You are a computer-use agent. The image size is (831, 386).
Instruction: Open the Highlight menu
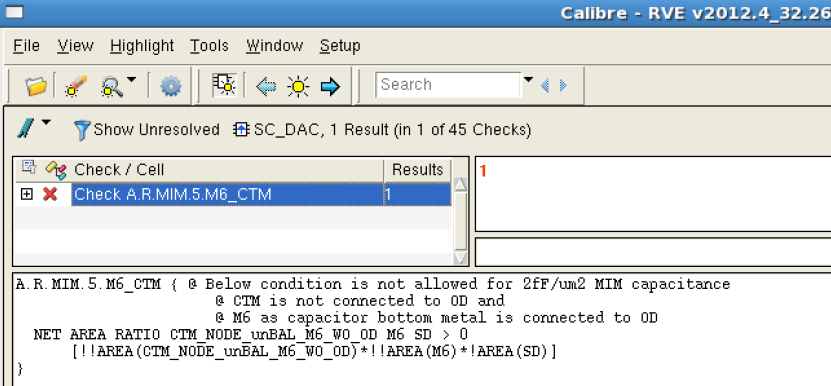[142, 46]
